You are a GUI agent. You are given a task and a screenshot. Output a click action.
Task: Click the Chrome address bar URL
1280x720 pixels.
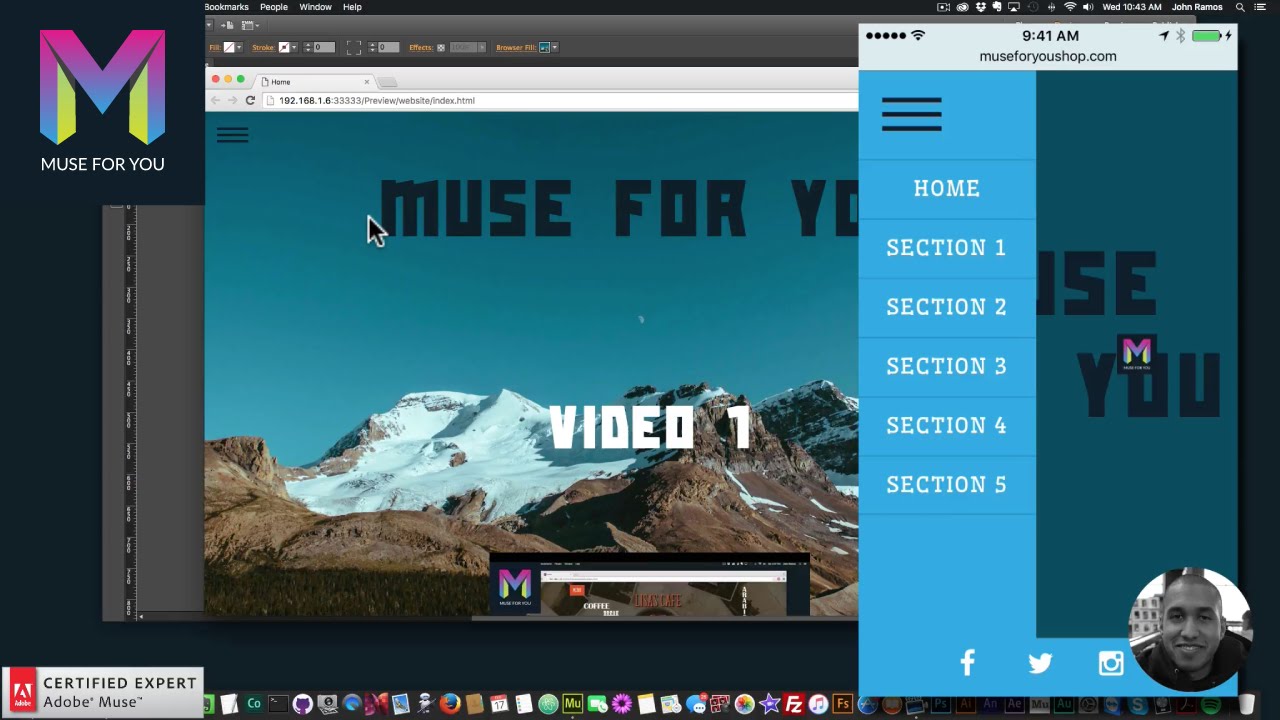click(377, 100)
